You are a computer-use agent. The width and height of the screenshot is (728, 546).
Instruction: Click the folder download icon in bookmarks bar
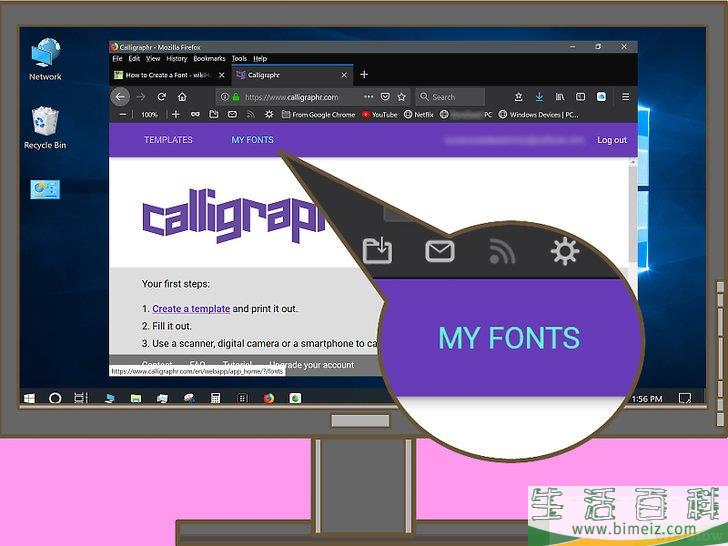[x=214, y=114]
